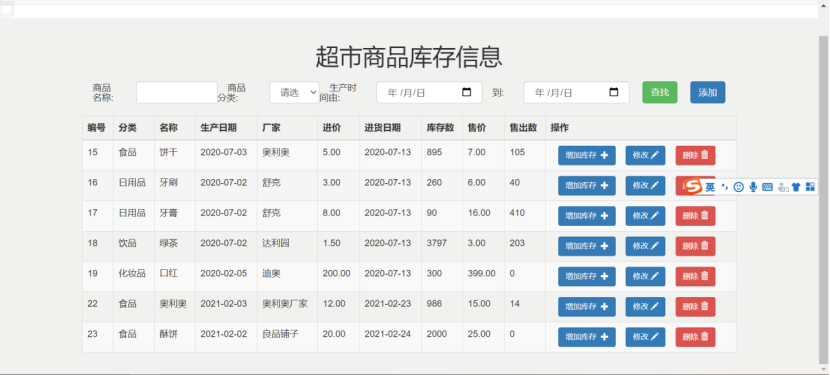Image resolution: width=830 pixels, height=375 pixels.
Task: Open calendar picker for the 到 end date
Action: [614, 92]
